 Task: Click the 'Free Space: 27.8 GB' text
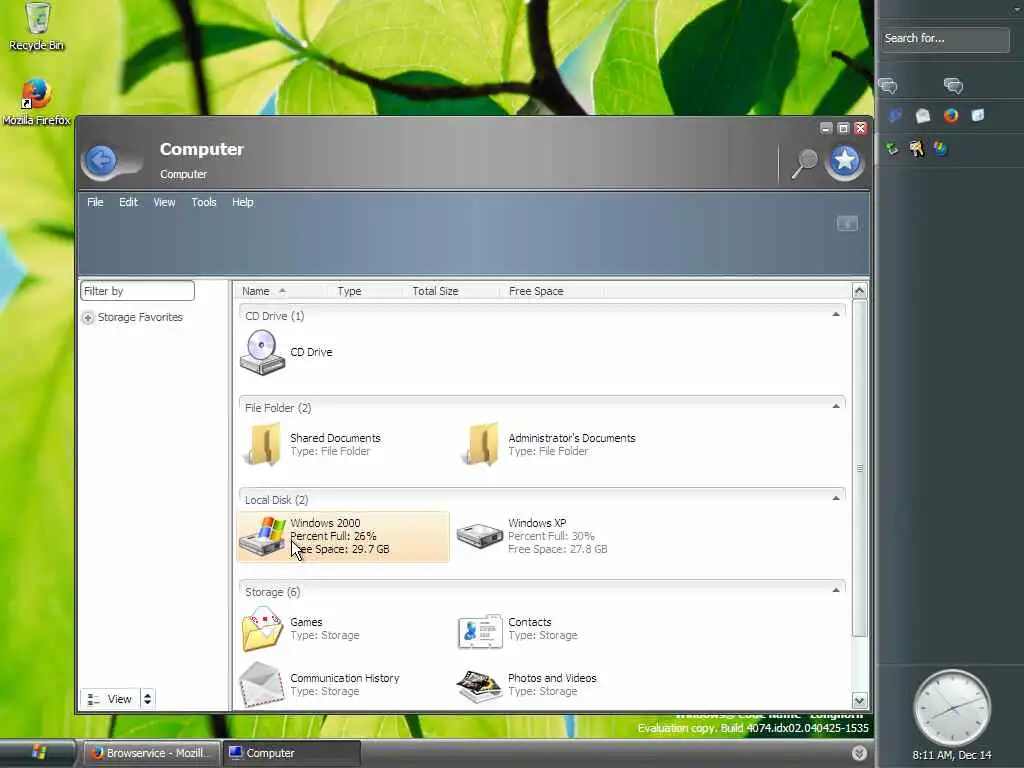point(558,549)
